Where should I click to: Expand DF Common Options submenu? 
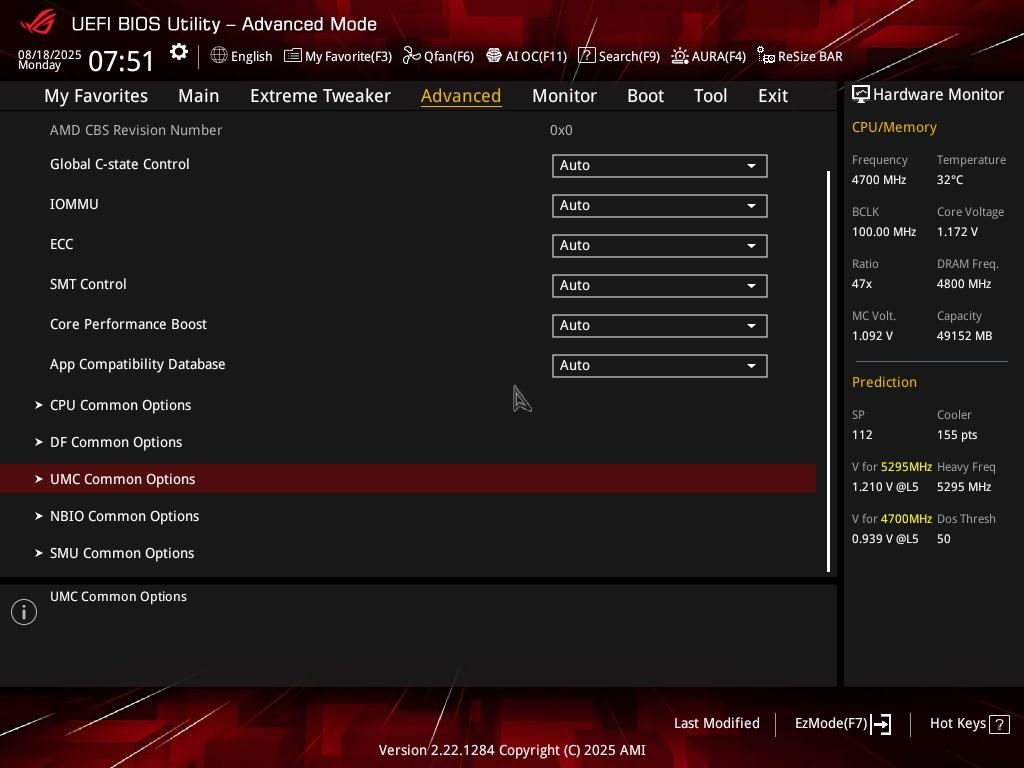pos(408,442)
